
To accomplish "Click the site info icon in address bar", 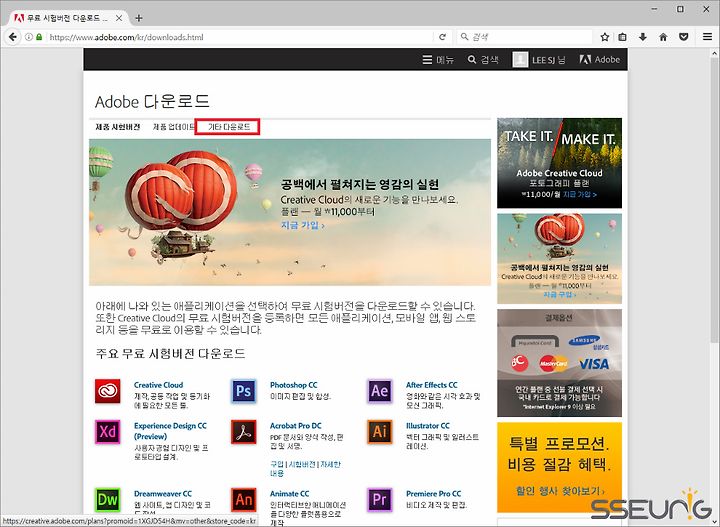I will point(29,37).
